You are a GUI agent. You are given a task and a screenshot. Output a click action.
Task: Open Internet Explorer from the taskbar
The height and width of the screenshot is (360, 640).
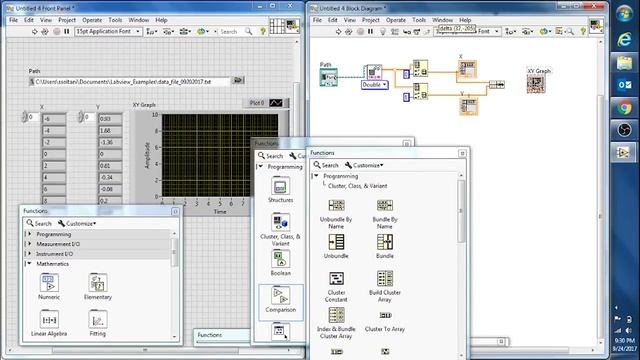tap(624, 40)
